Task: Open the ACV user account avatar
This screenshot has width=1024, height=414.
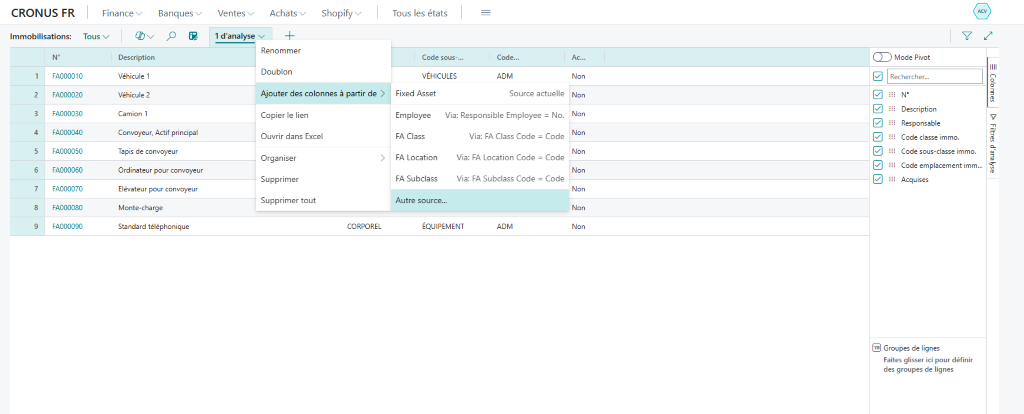Action: (981, 12)
